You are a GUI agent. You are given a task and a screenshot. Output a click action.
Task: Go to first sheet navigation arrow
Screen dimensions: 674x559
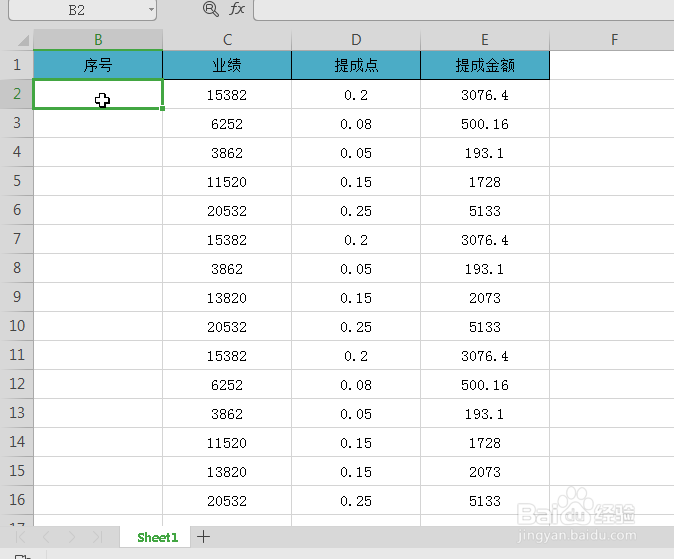pos(20,537)
